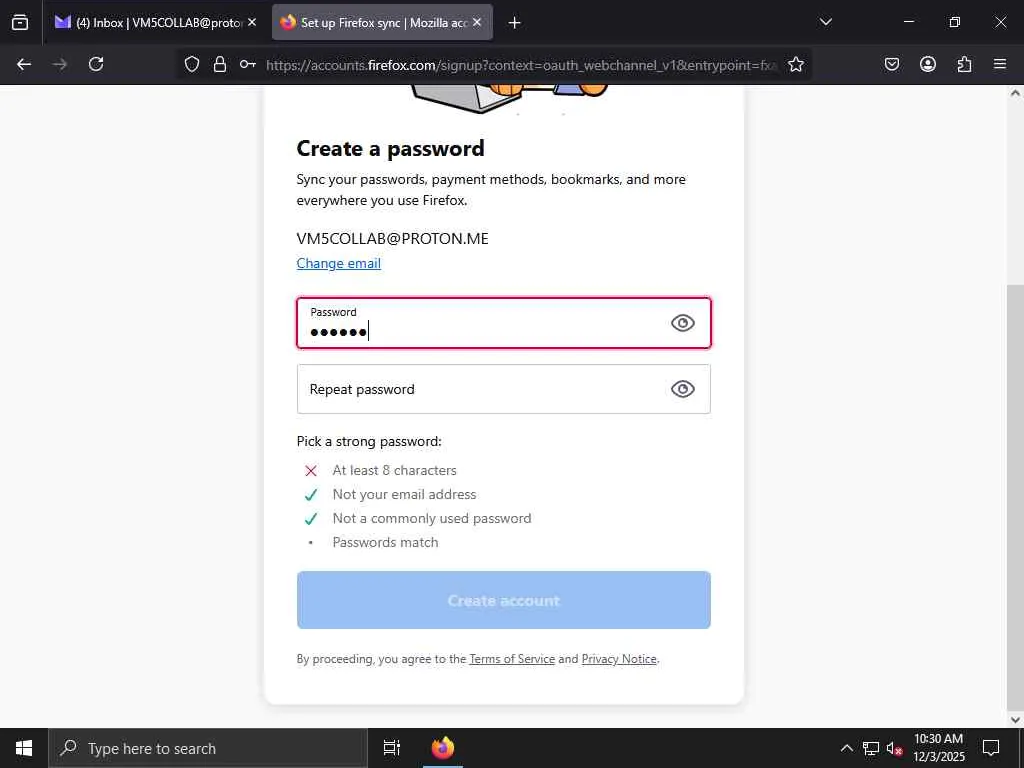Open the Firefox hamburger application menu

pyautogui.click(x=999, y=64)
